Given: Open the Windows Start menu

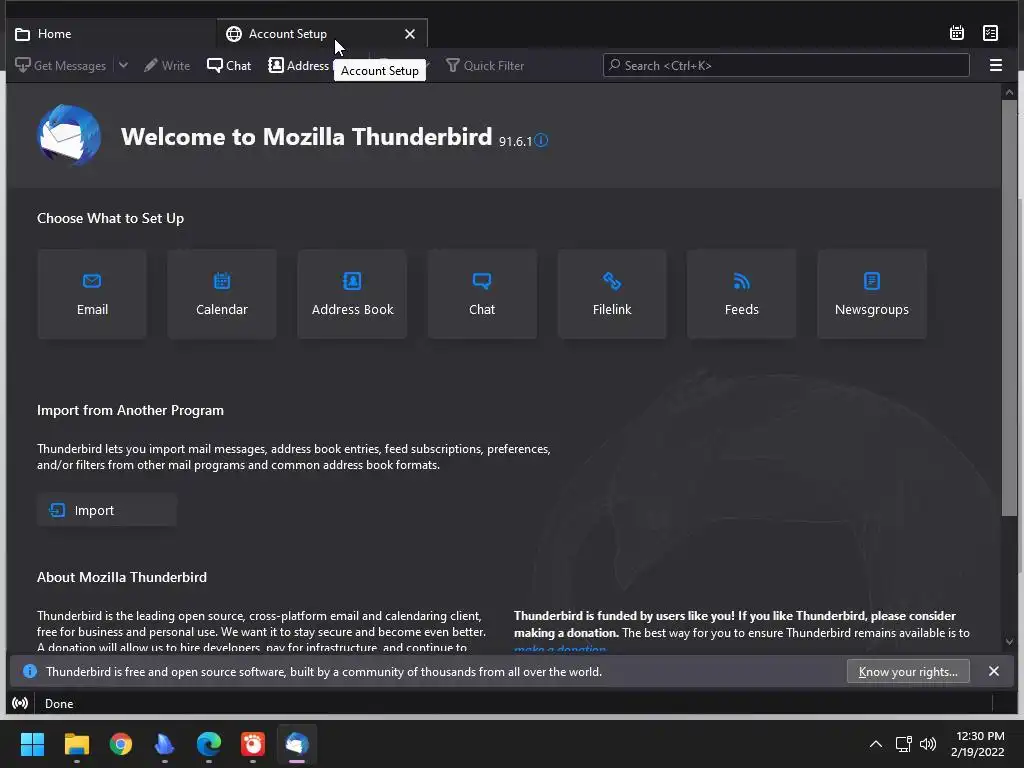Looking at the screenshot, I should (32, 744).
